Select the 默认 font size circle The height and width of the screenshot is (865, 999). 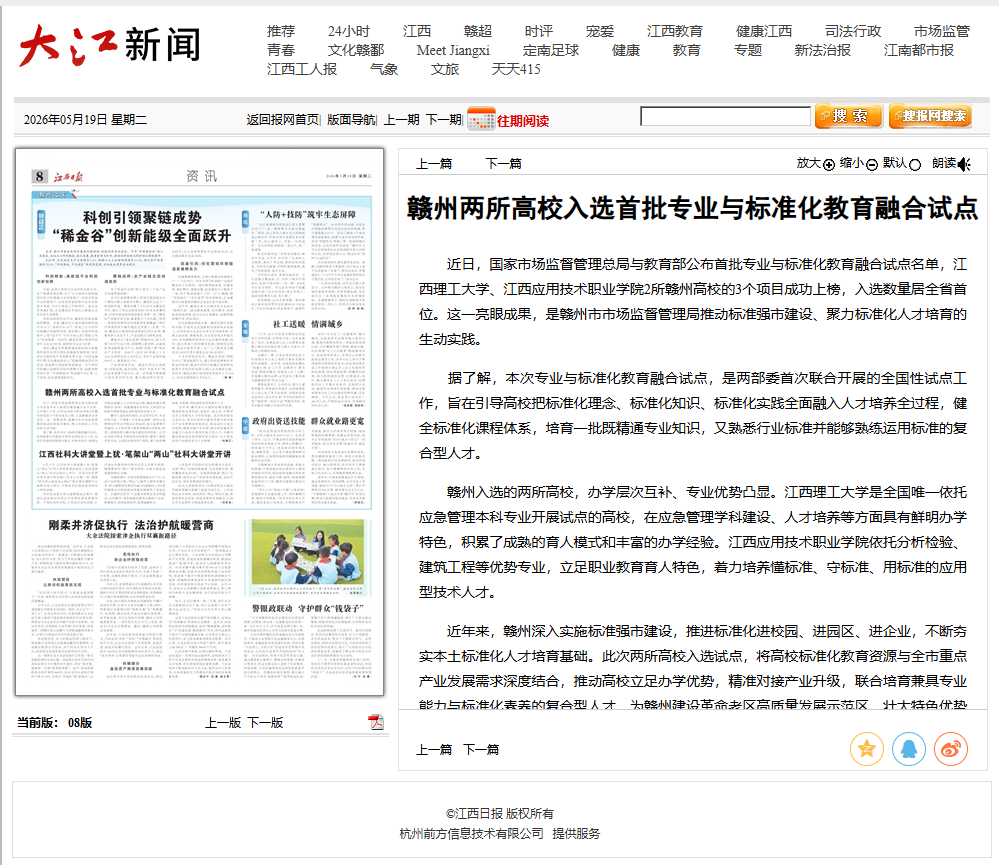[915, 165]
